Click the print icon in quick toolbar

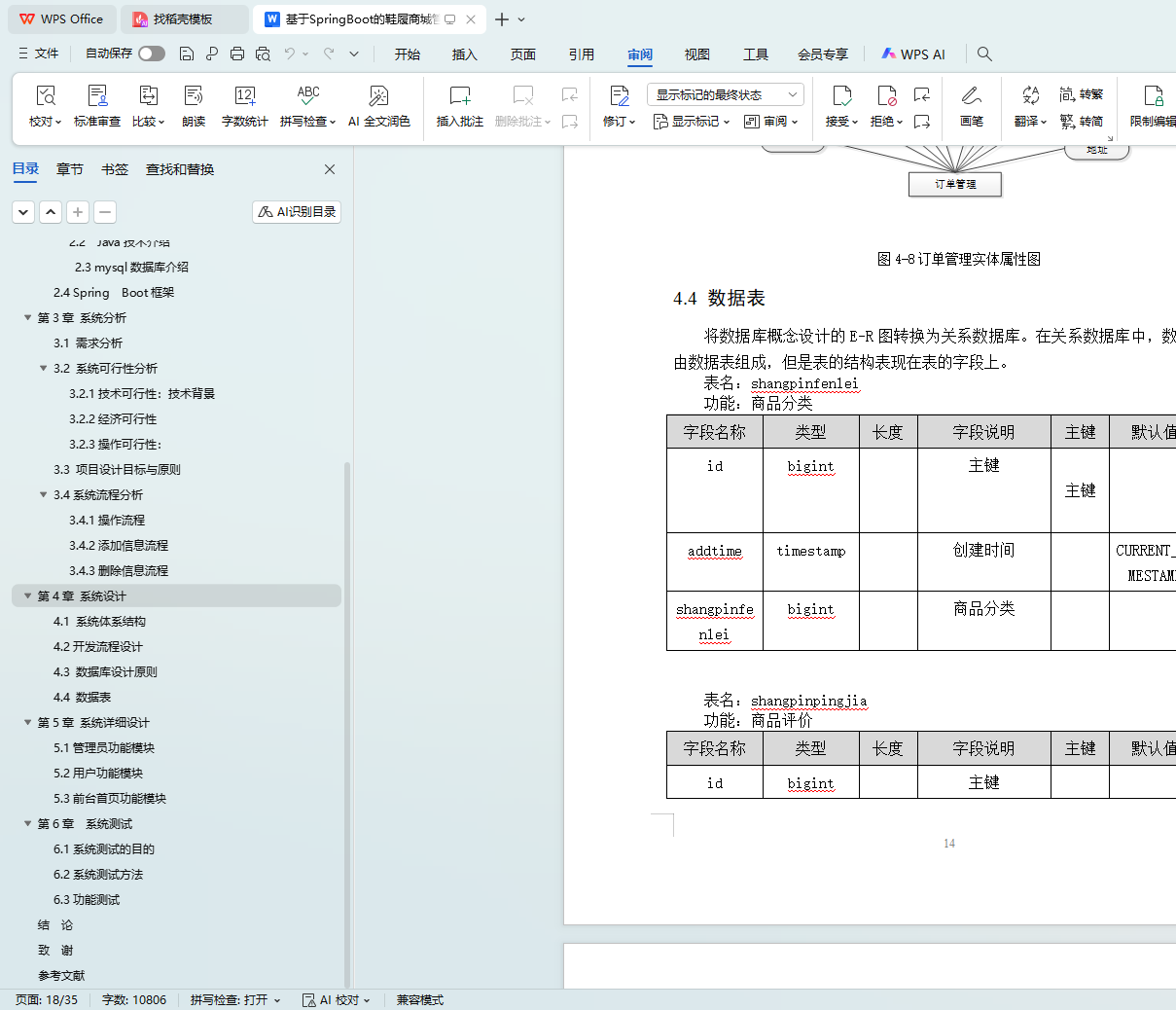[x=237, y=54]
